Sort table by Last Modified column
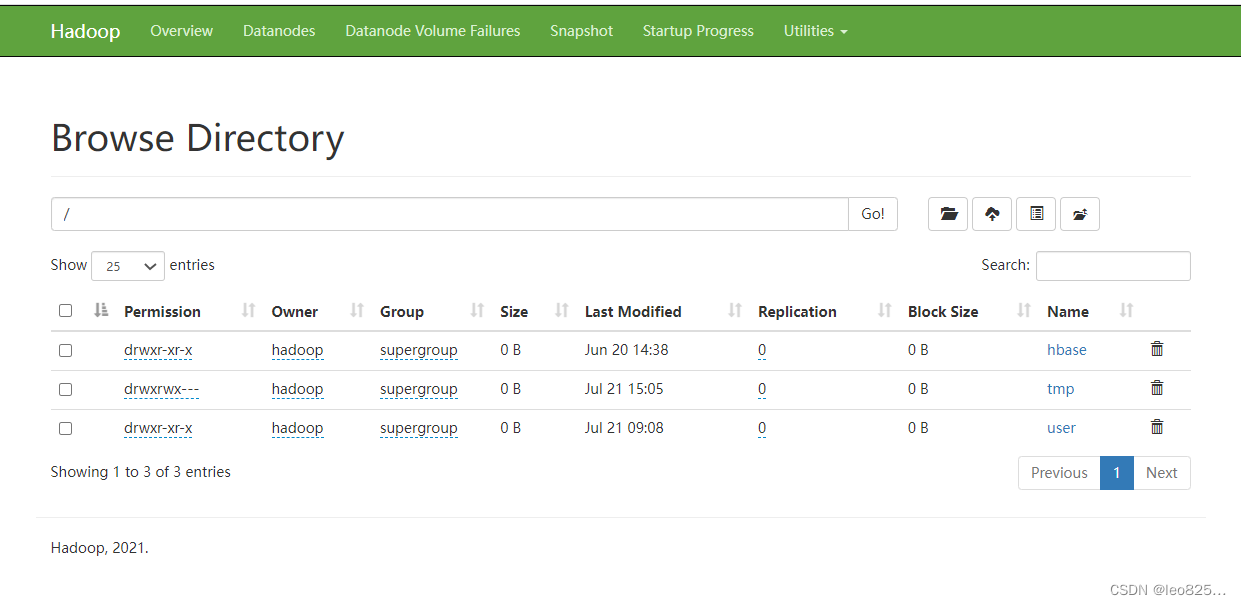The height and width of the screenshot is (605, 1241). click(x=633, y=311)
